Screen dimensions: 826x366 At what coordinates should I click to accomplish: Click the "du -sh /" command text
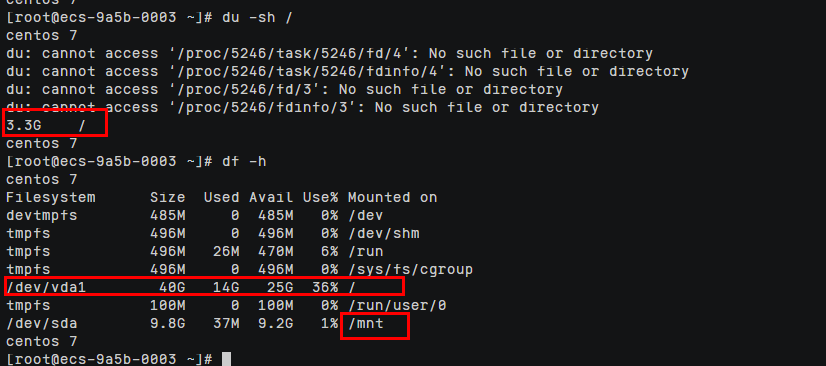(x=257, y=17)
